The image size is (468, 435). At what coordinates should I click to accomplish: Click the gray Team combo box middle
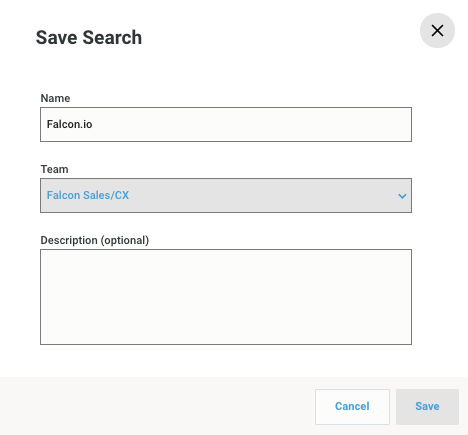(226, 195)
